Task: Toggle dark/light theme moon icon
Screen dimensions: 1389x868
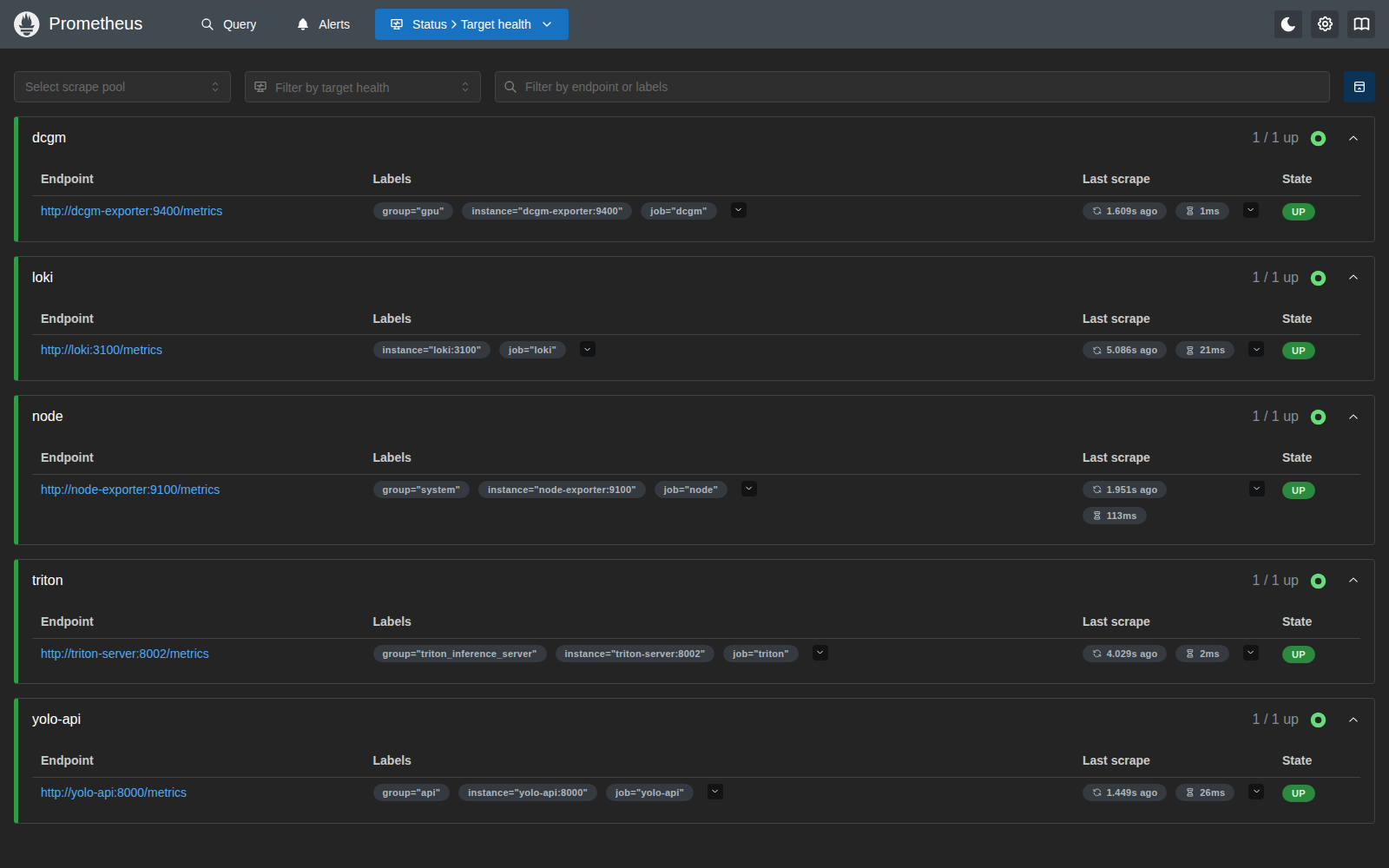Action: [x=1288, y=24]
